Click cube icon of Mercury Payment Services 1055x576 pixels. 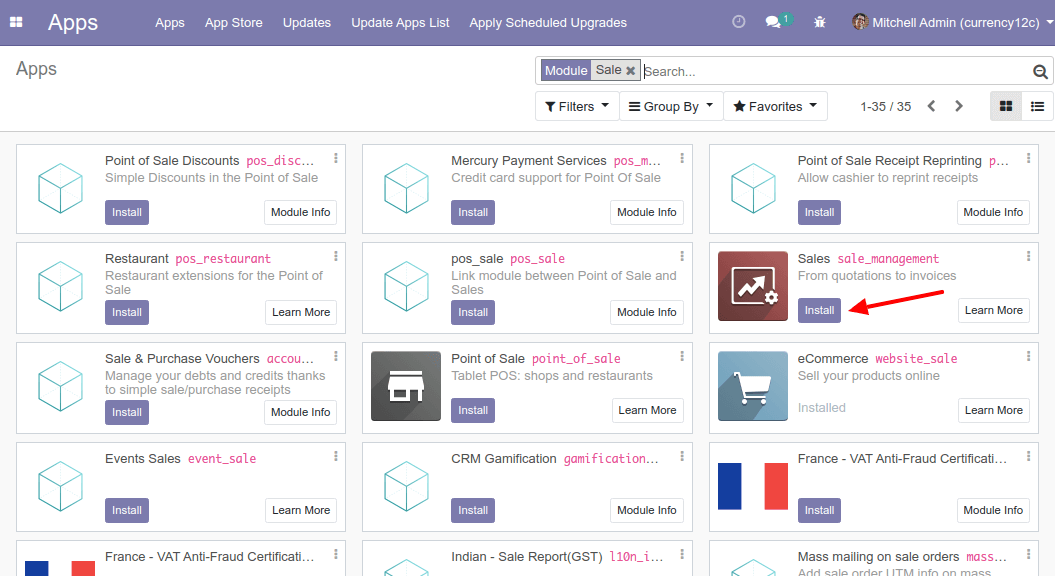(x=406, y=188)
